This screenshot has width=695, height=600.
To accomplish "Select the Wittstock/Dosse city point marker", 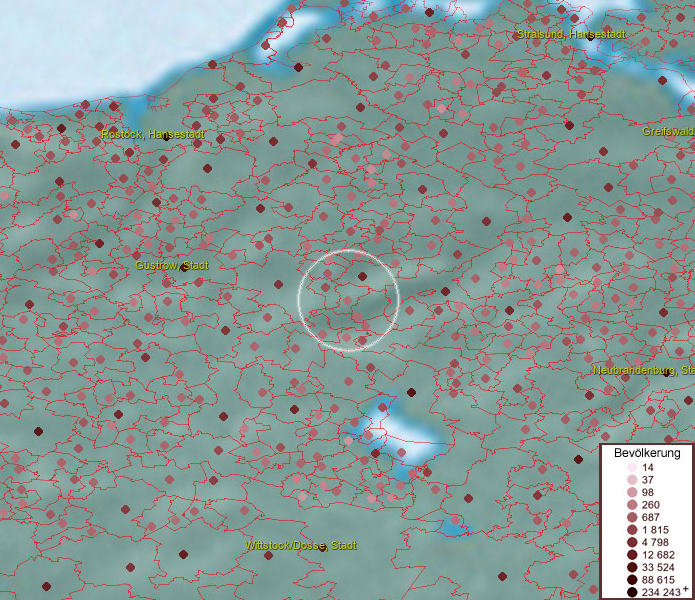I will [323, 548].
